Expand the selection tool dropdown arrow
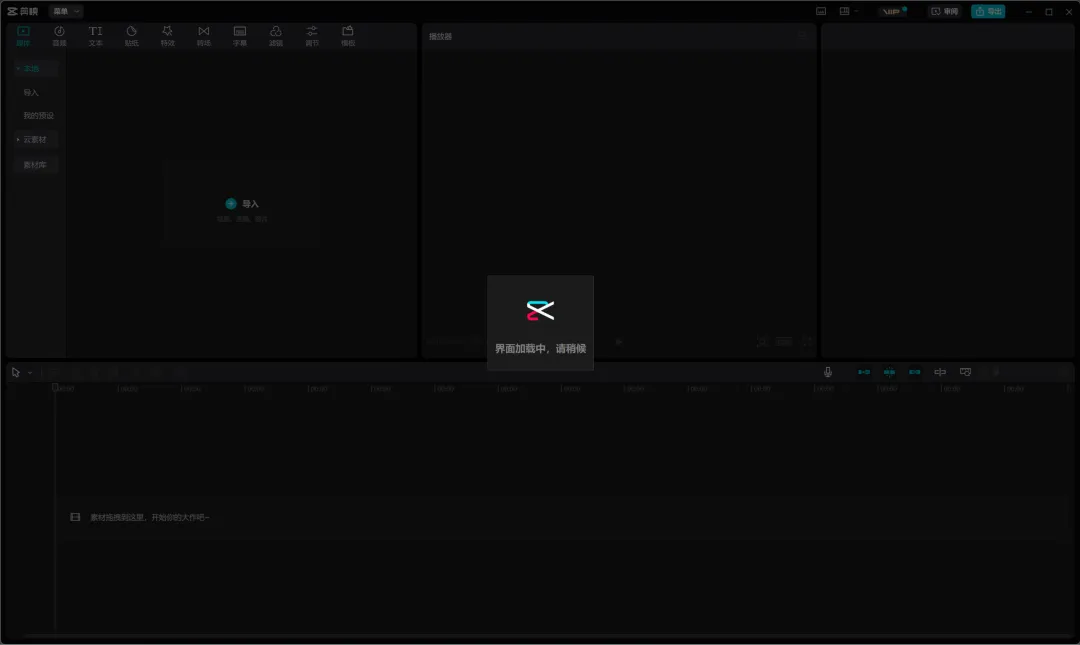Image resolution: width=1080 pixels, height=645 pixels. coord(30,373)
